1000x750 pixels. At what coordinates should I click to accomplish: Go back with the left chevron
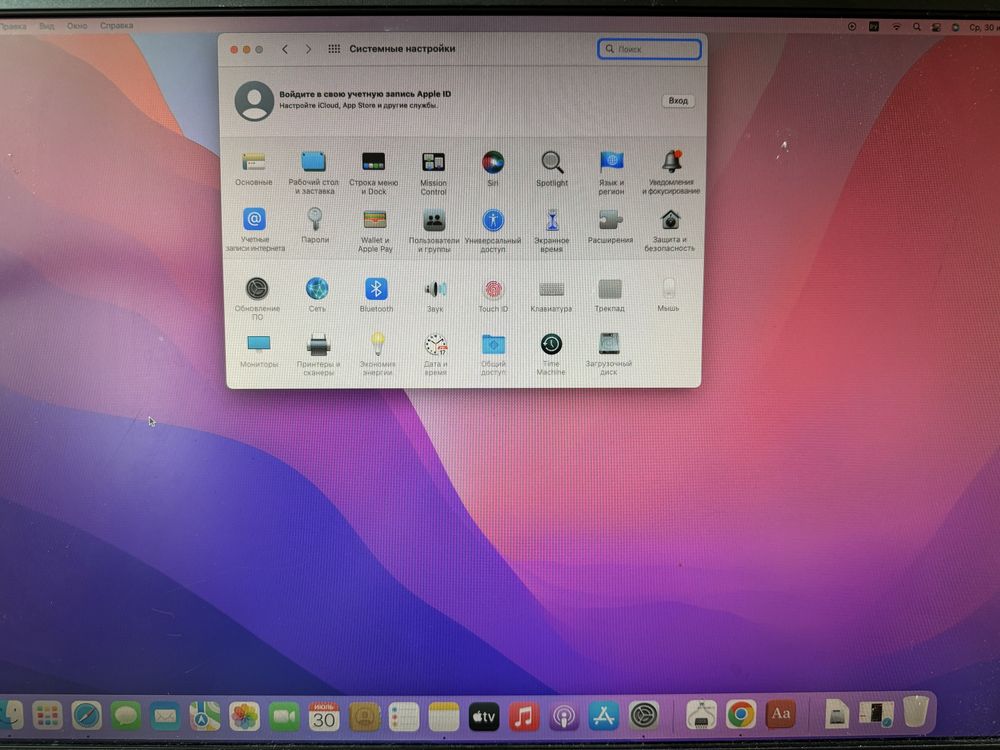(x=285, y=49)
